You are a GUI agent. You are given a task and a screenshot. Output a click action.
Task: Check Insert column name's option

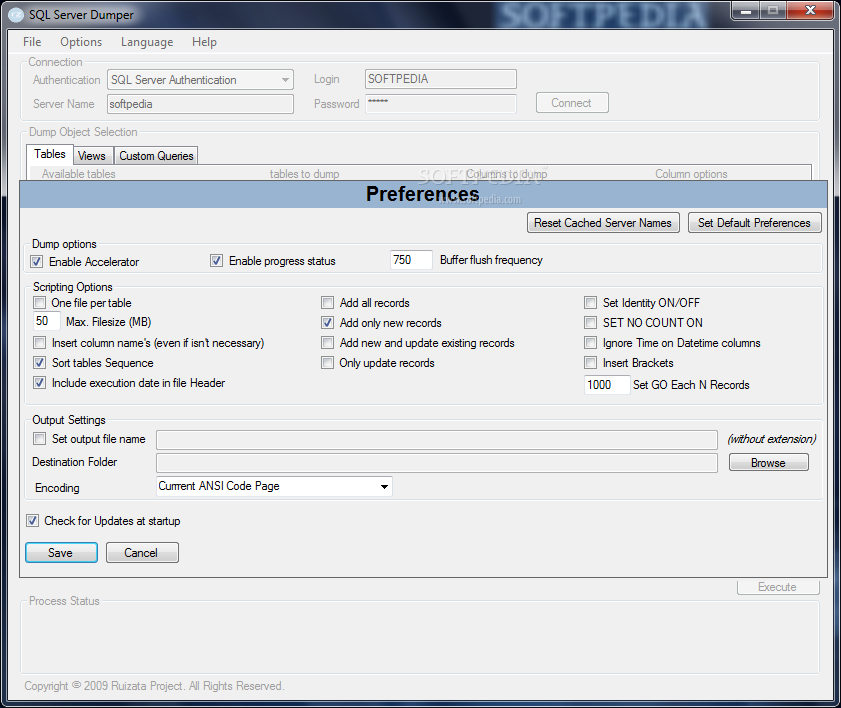point(40,343)
